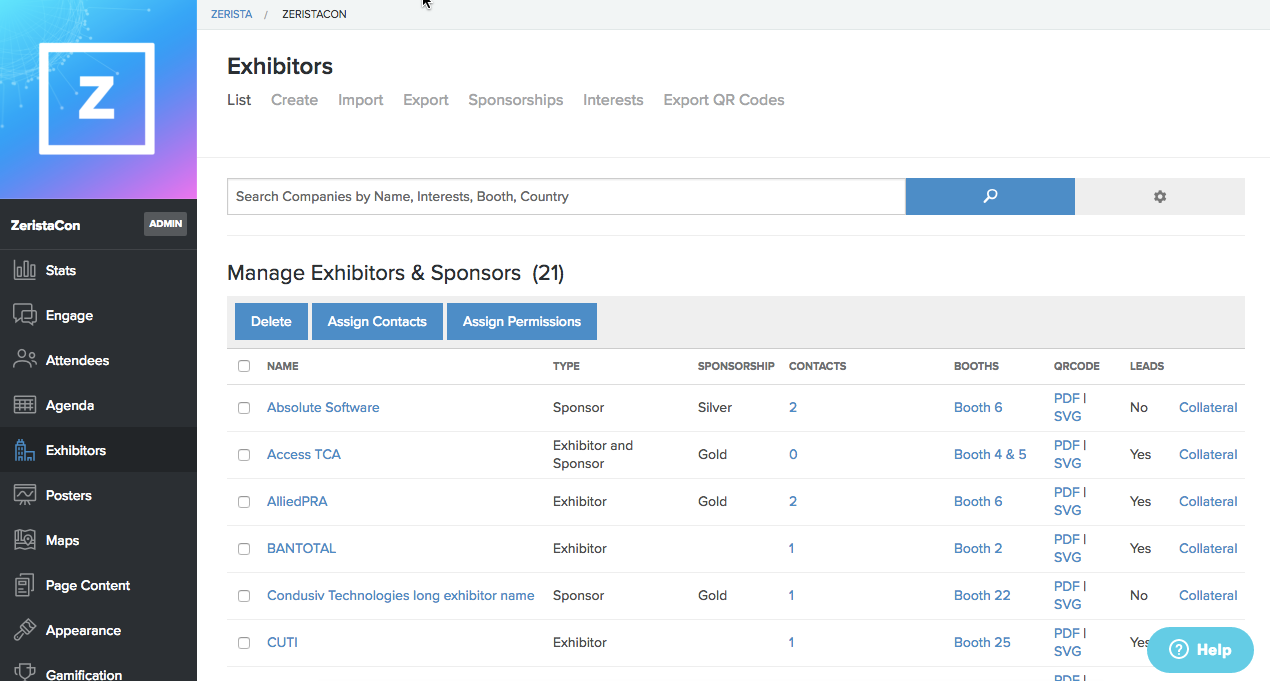Check the Condusiv Technologies row checkbox
Screen dimensions: 1270x681
[244, 596]
